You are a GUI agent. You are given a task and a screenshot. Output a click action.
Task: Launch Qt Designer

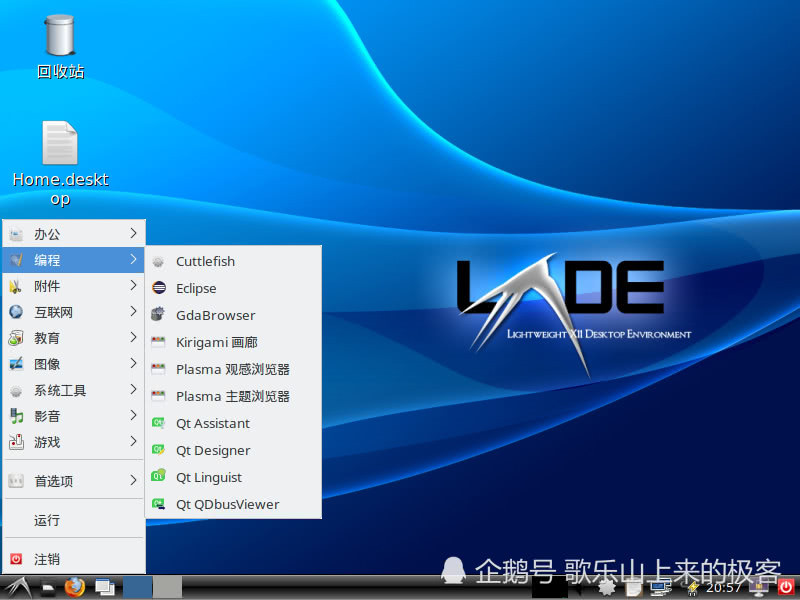(234, 451)
